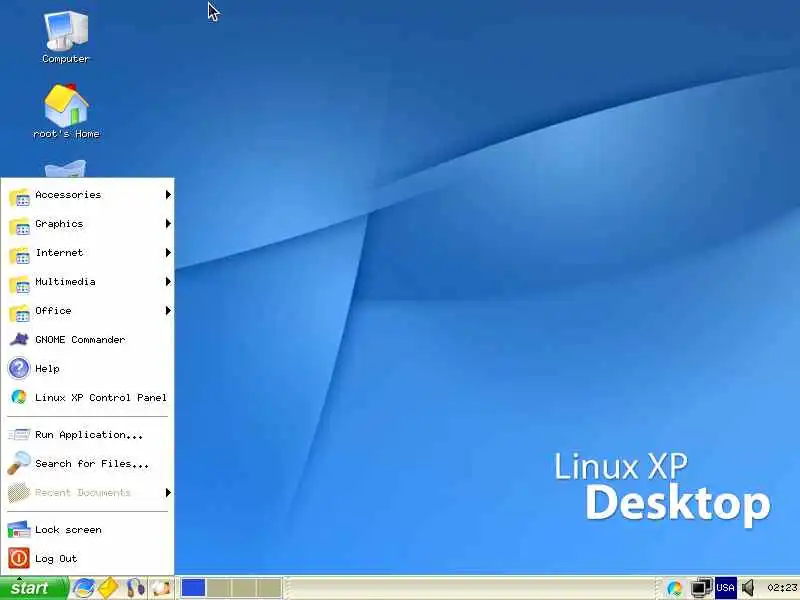
Task: Click the Linux XP Control Panel icon
Action: 19,397
